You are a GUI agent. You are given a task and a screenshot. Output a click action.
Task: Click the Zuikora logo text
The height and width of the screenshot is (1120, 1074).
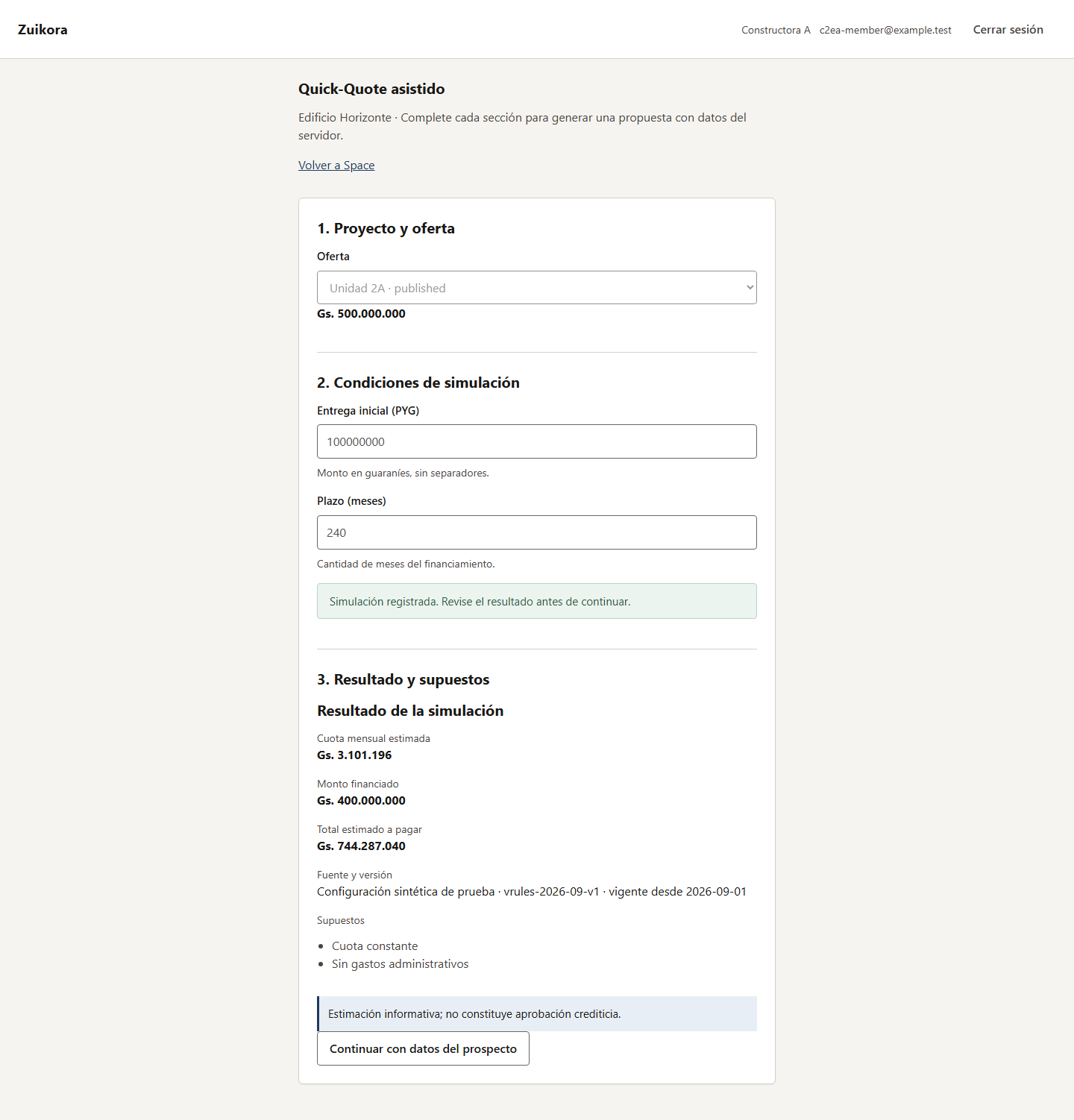coord(43,30)
